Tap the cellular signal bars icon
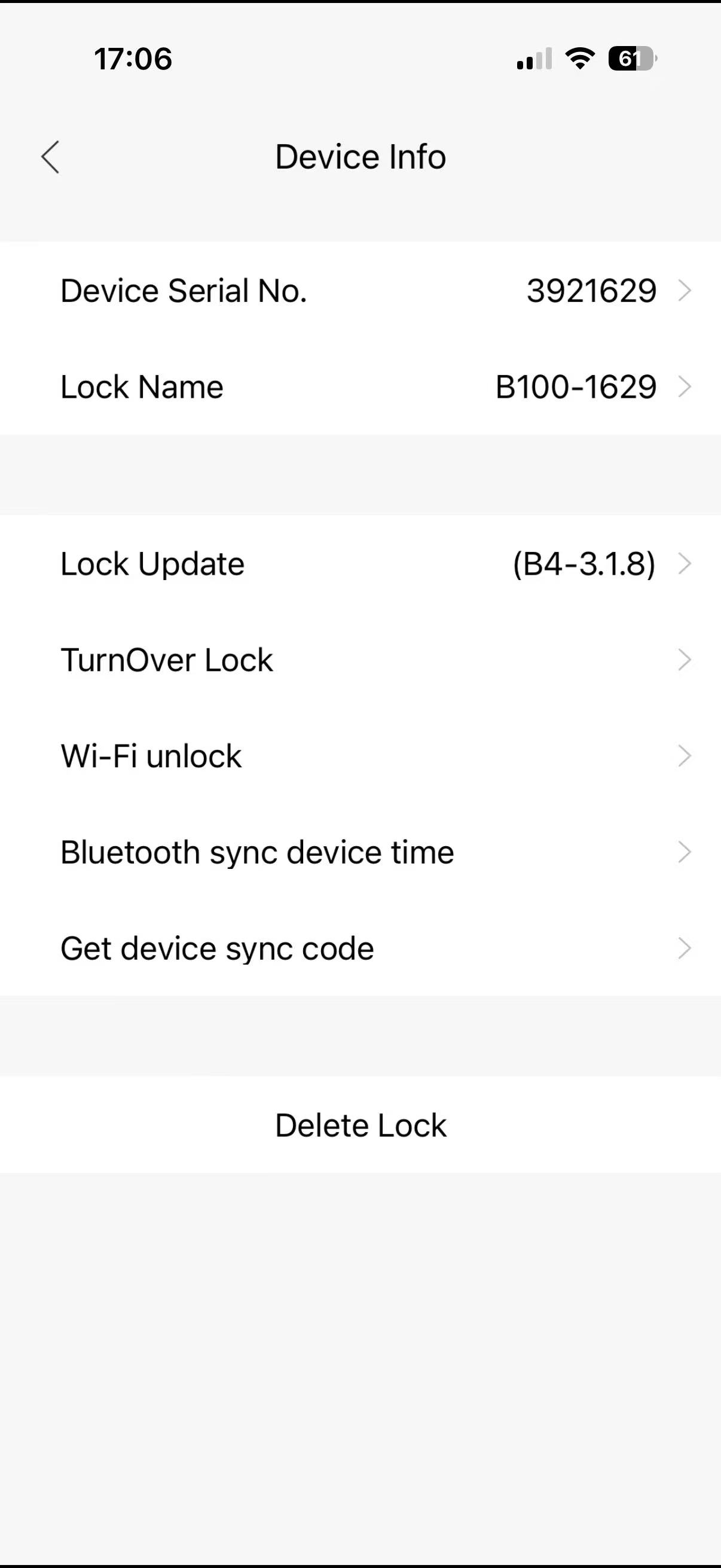 (534, 59)
